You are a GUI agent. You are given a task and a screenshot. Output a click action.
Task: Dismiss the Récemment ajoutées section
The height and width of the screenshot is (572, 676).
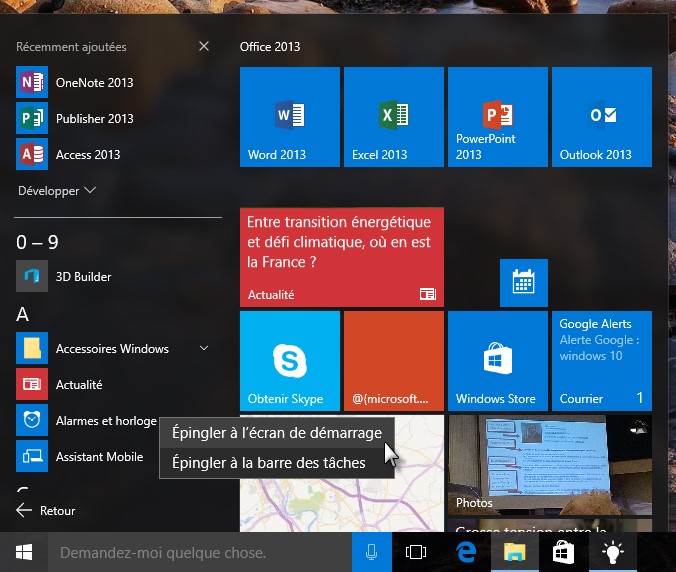204,47
